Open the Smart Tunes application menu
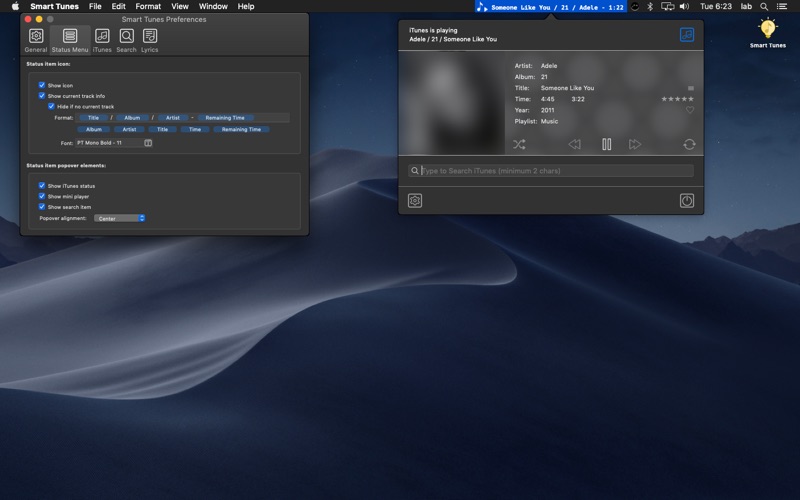The image size is (800, 500). (x=54, y=7)
